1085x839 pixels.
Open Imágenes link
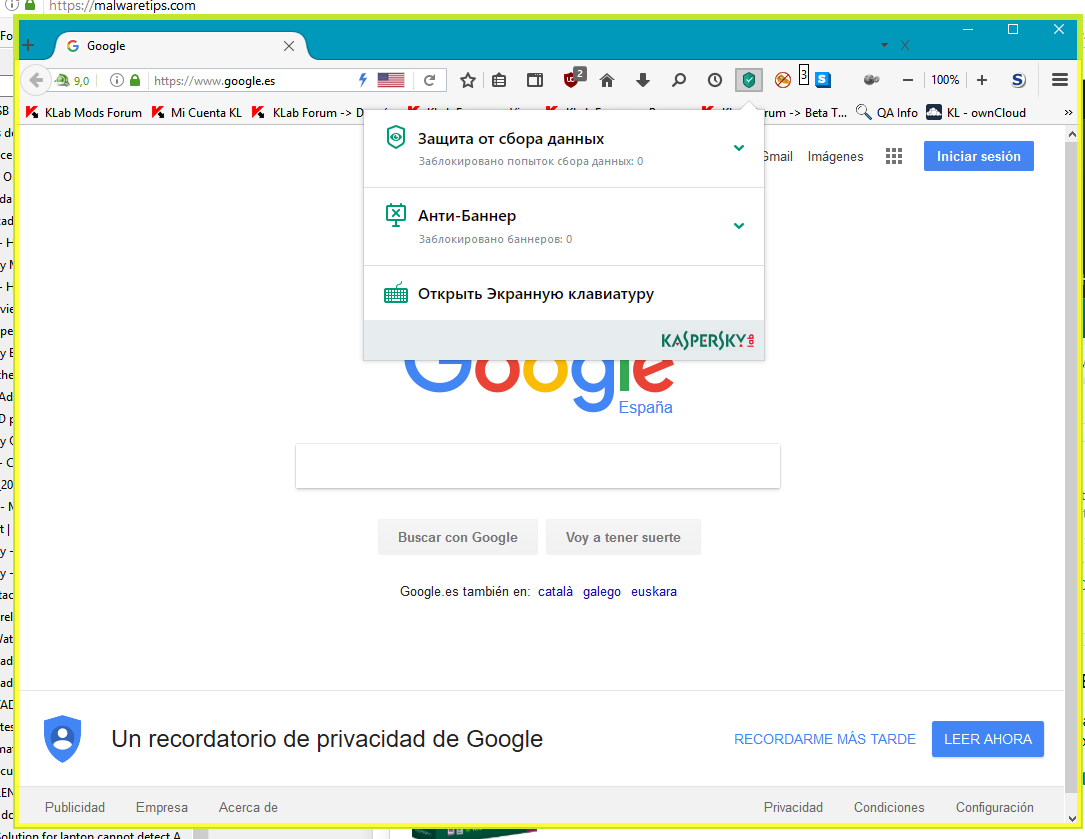pyautogui.click(x=835, y=156)
